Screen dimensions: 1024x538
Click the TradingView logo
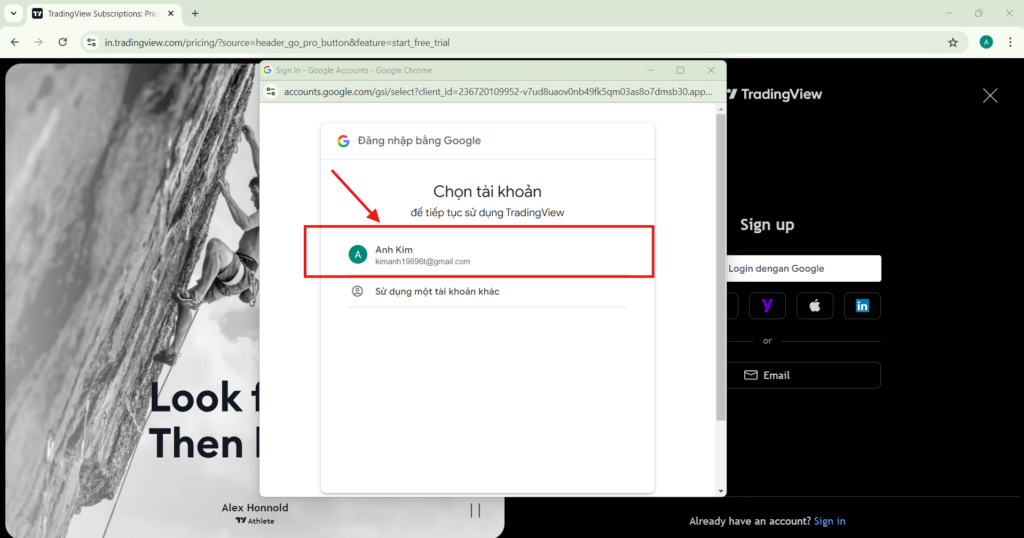pyautogui.click(x=775, y=94)
